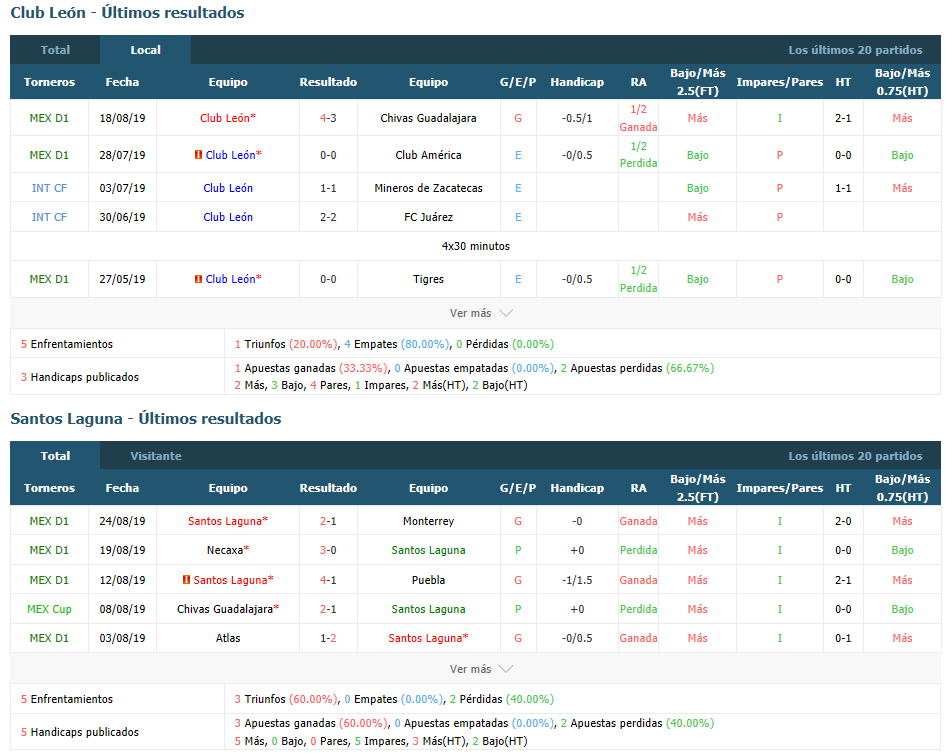Viewport: 946px width, 754px height.
Task: Click MEX D1 on the 18/08/19 row
Action: [49, 118]
